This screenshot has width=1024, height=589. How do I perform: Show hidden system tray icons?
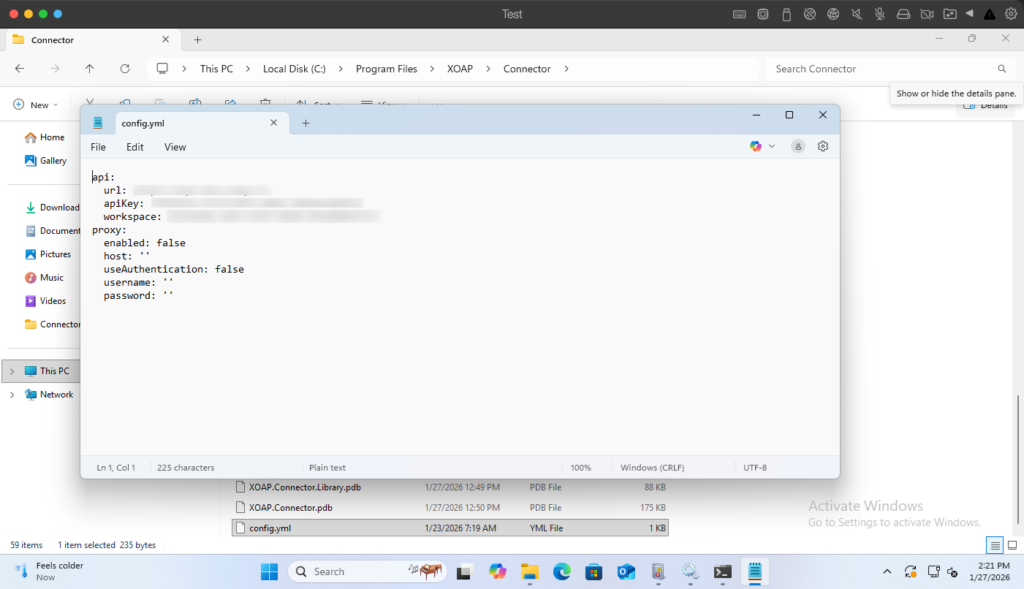click(x=887, y=572)
